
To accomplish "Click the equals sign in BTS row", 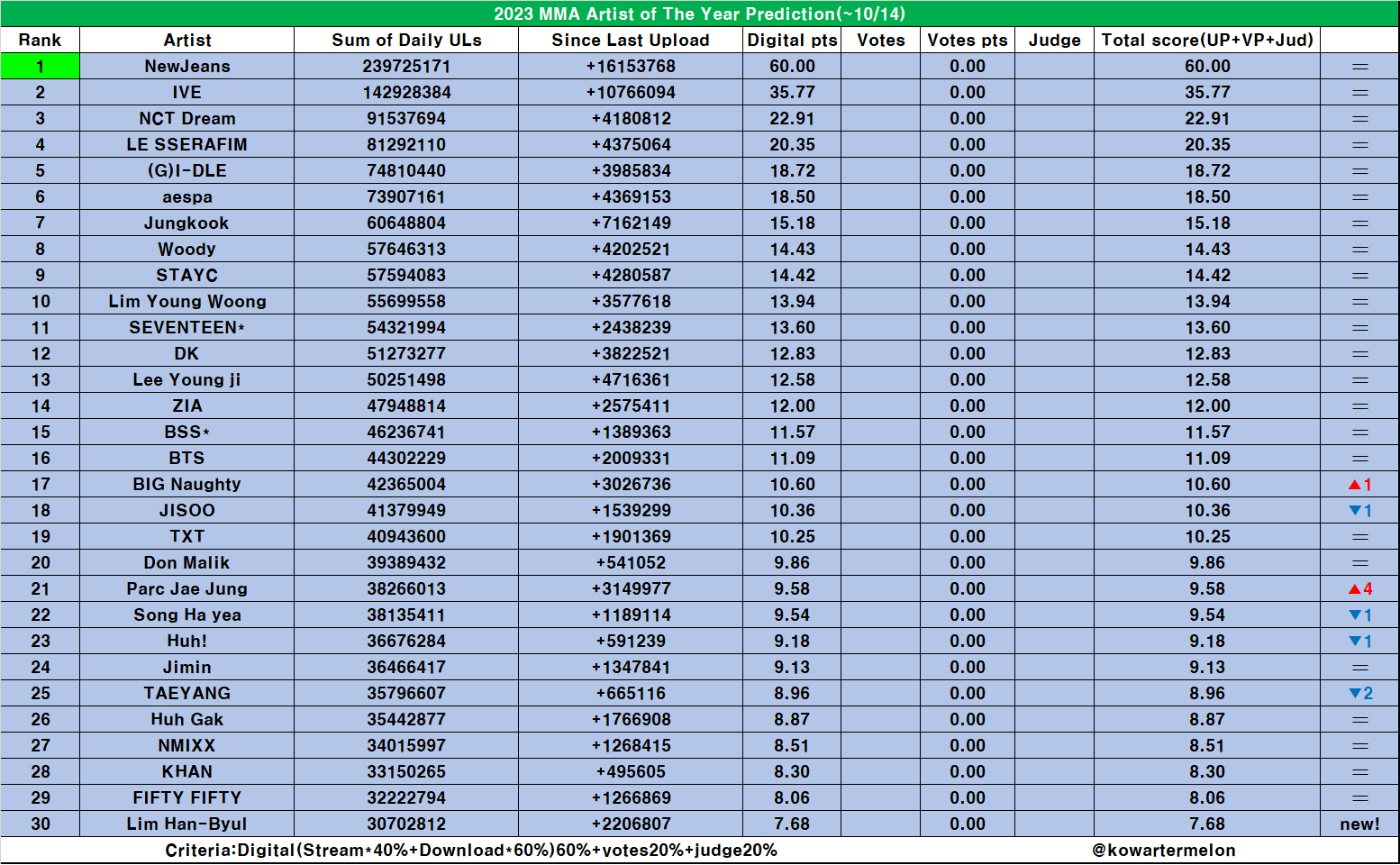I will tap(1360, 459).
